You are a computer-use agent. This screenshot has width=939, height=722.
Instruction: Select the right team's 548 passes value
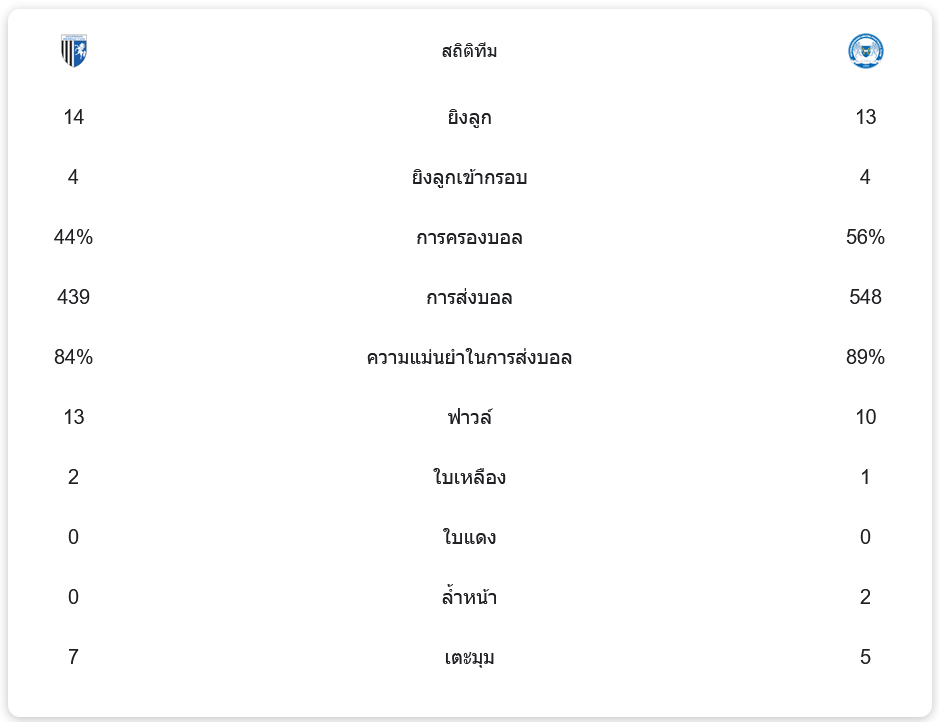click(x=865, y=297)
